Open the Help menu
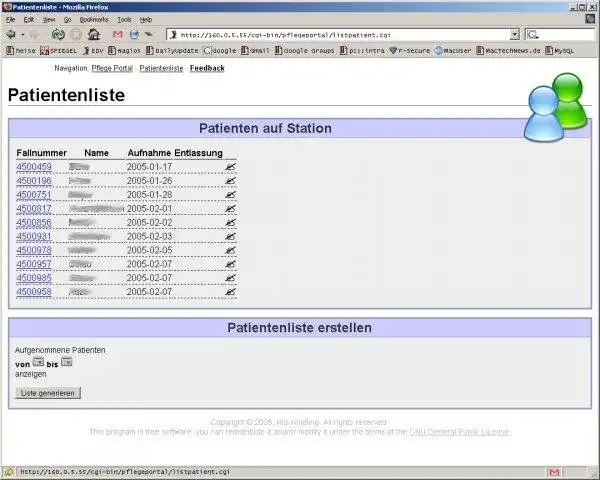Screen dimensions: 600x480 146,20
